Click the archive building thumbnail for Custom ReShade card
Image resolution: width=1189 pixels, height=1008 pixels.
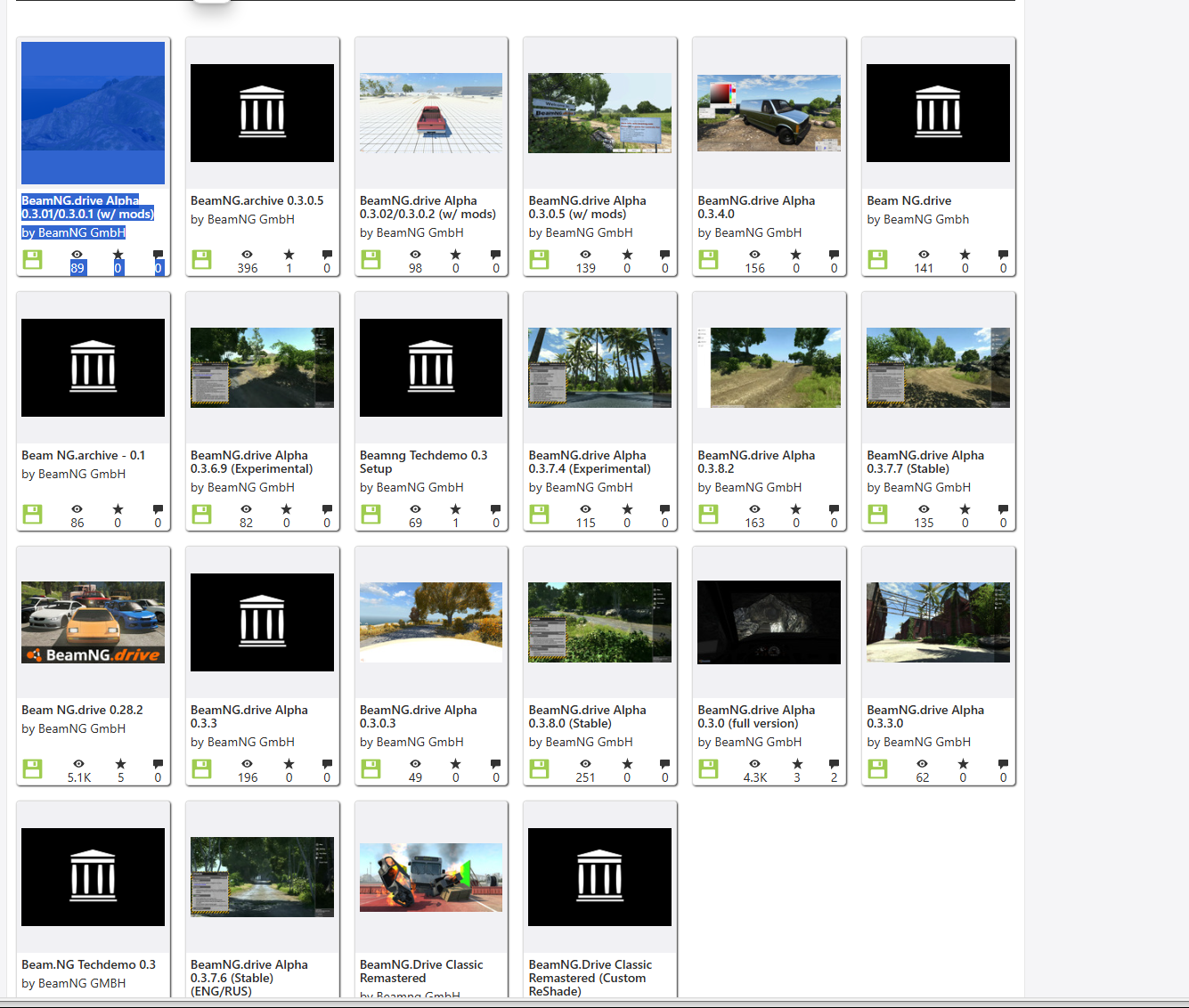(600, 877)
